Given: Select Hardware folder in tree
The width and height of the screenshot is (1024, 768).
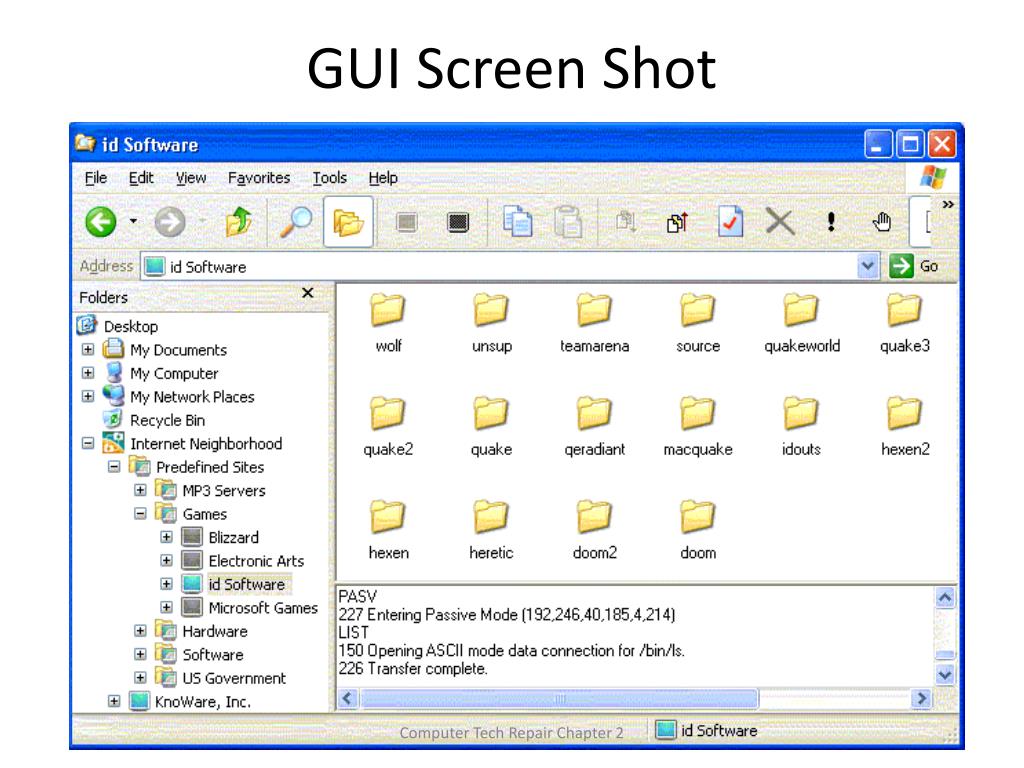Looking at the screenshot, I should (215, 632).
